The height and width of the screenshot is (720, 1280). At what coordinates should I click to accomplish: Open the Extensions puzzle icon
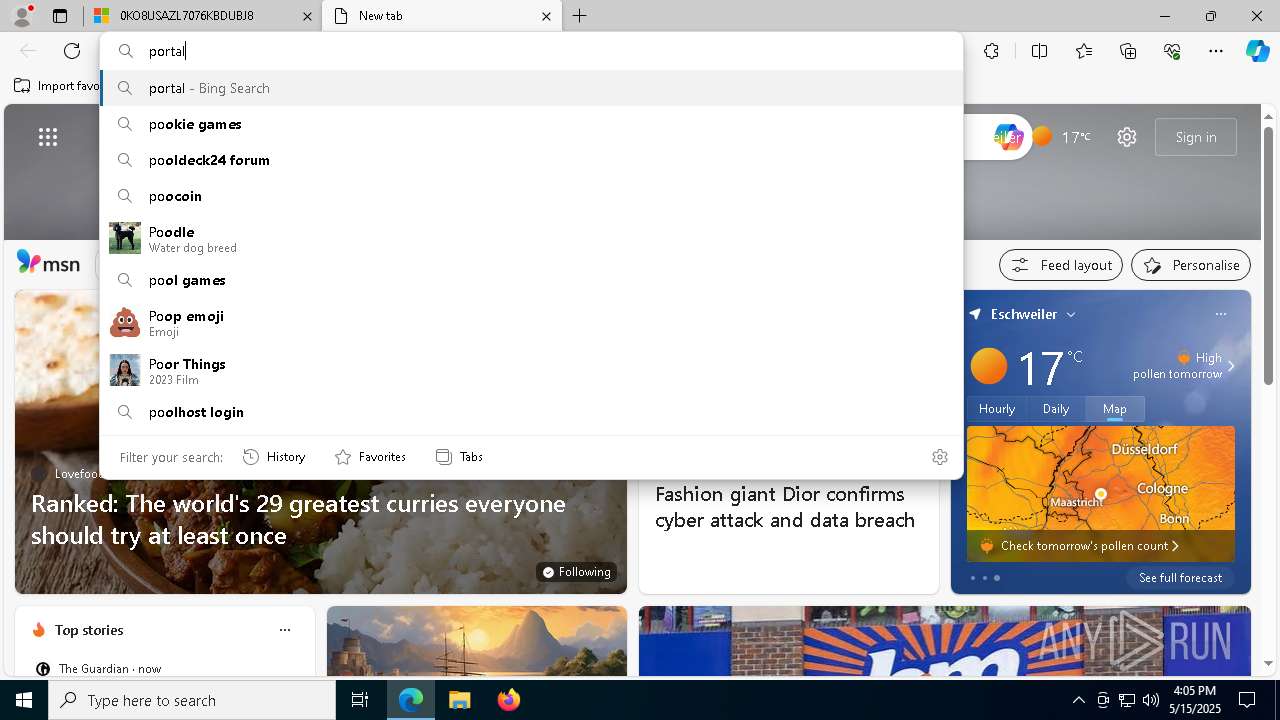point(991,51)
